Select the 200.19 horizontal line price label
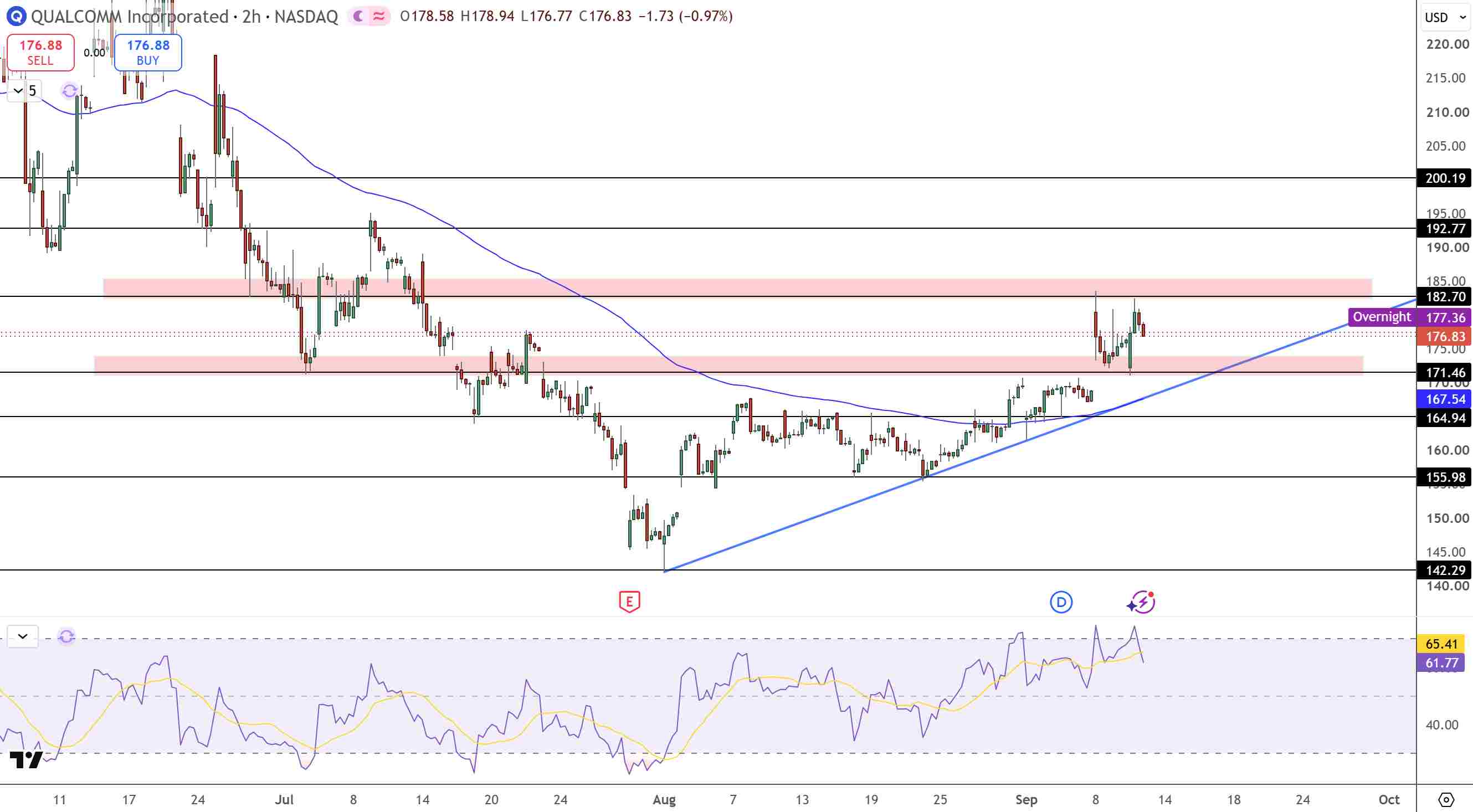The height and width of the screenshot is (812, 1473). (1444, 178)
